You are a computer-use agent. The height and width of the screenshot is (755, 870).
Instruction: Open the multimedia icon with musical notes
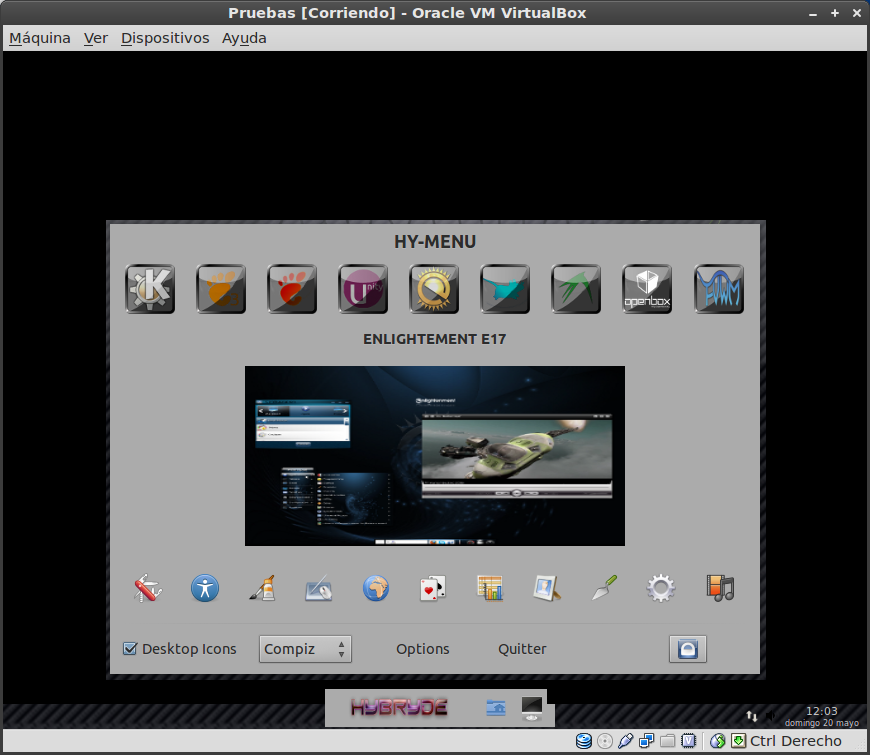pos(717,589)
